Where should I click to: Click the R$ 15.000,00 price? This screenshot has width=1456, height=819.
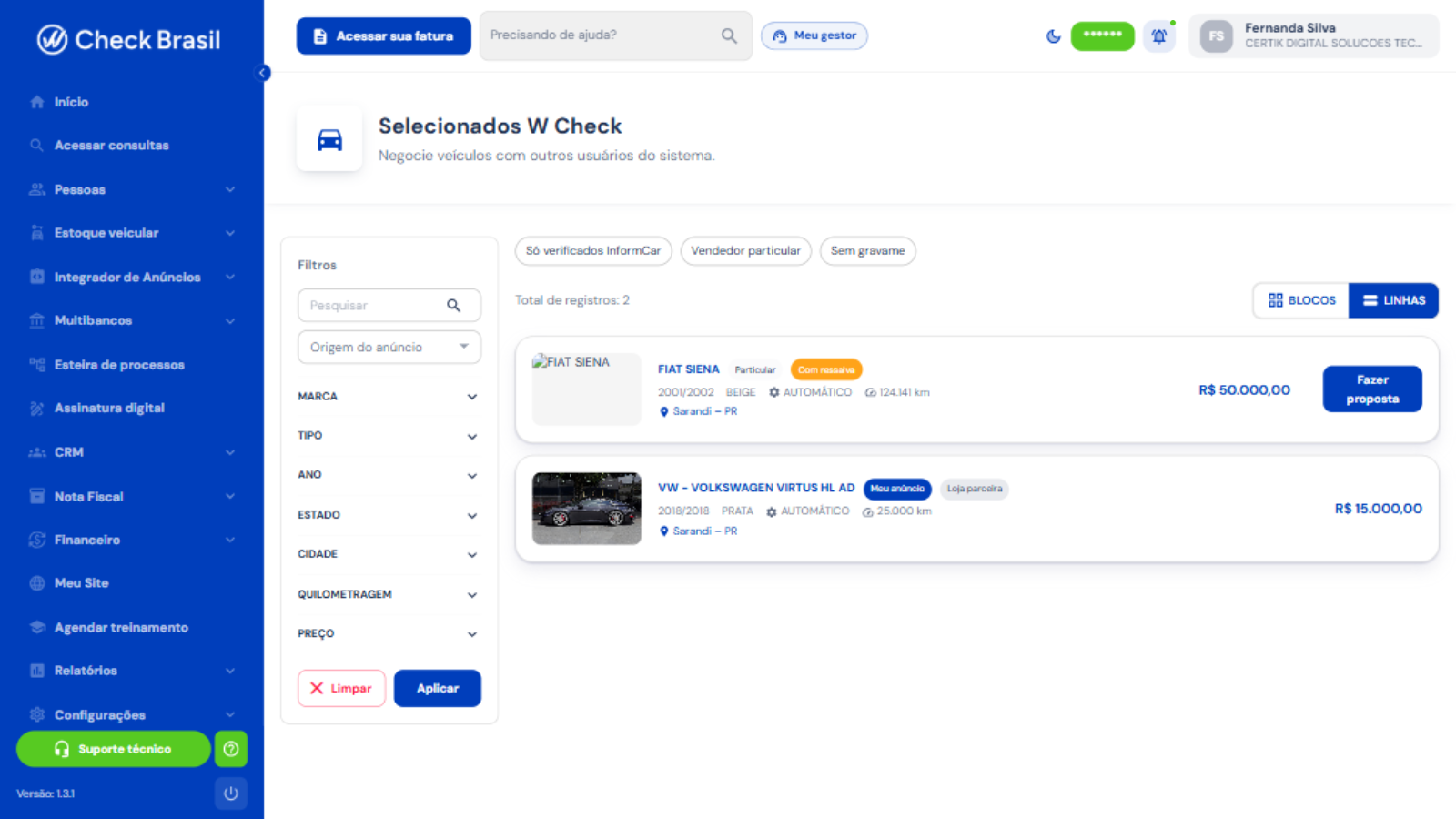pyautogui.click(x=1378, y=509)
